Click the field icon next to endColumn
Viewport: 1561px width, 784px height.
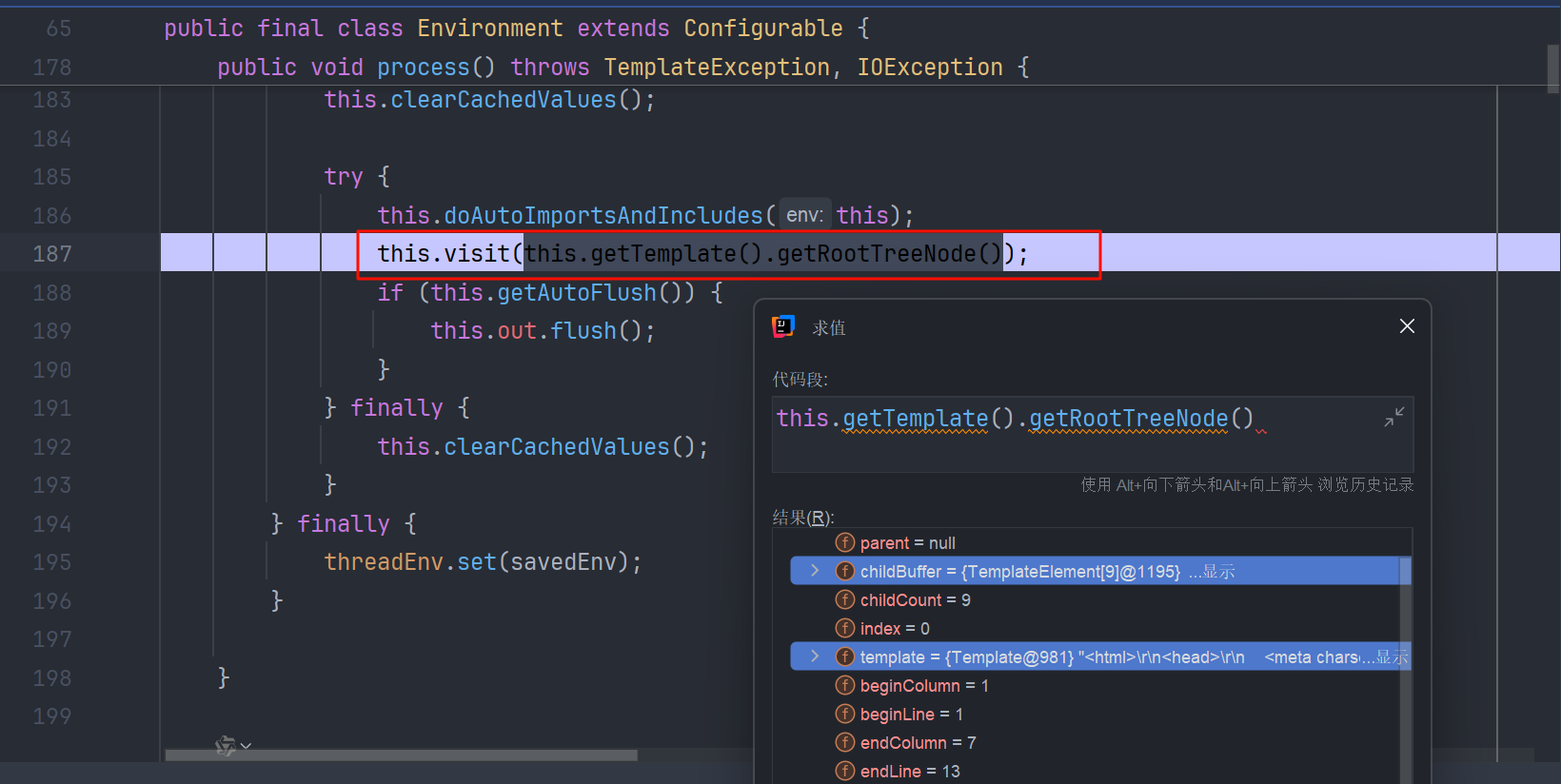click(845, 742)
